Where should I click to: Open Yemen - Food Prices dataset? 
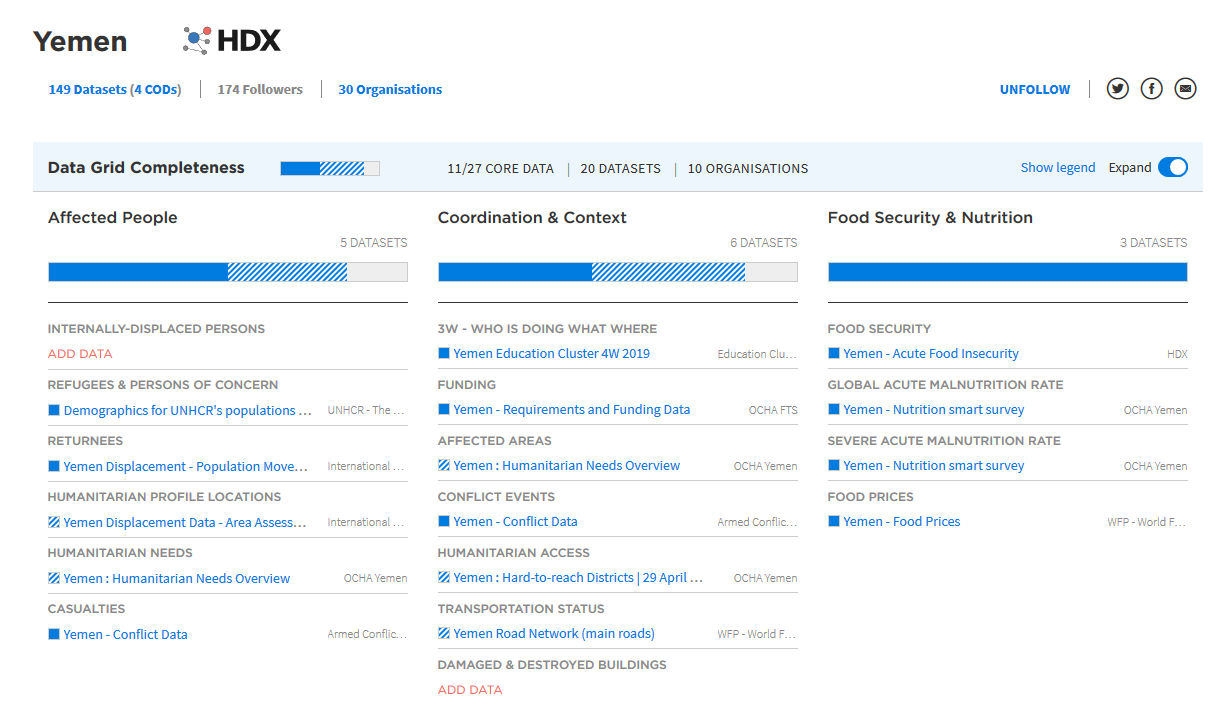(x=902, y=521)
